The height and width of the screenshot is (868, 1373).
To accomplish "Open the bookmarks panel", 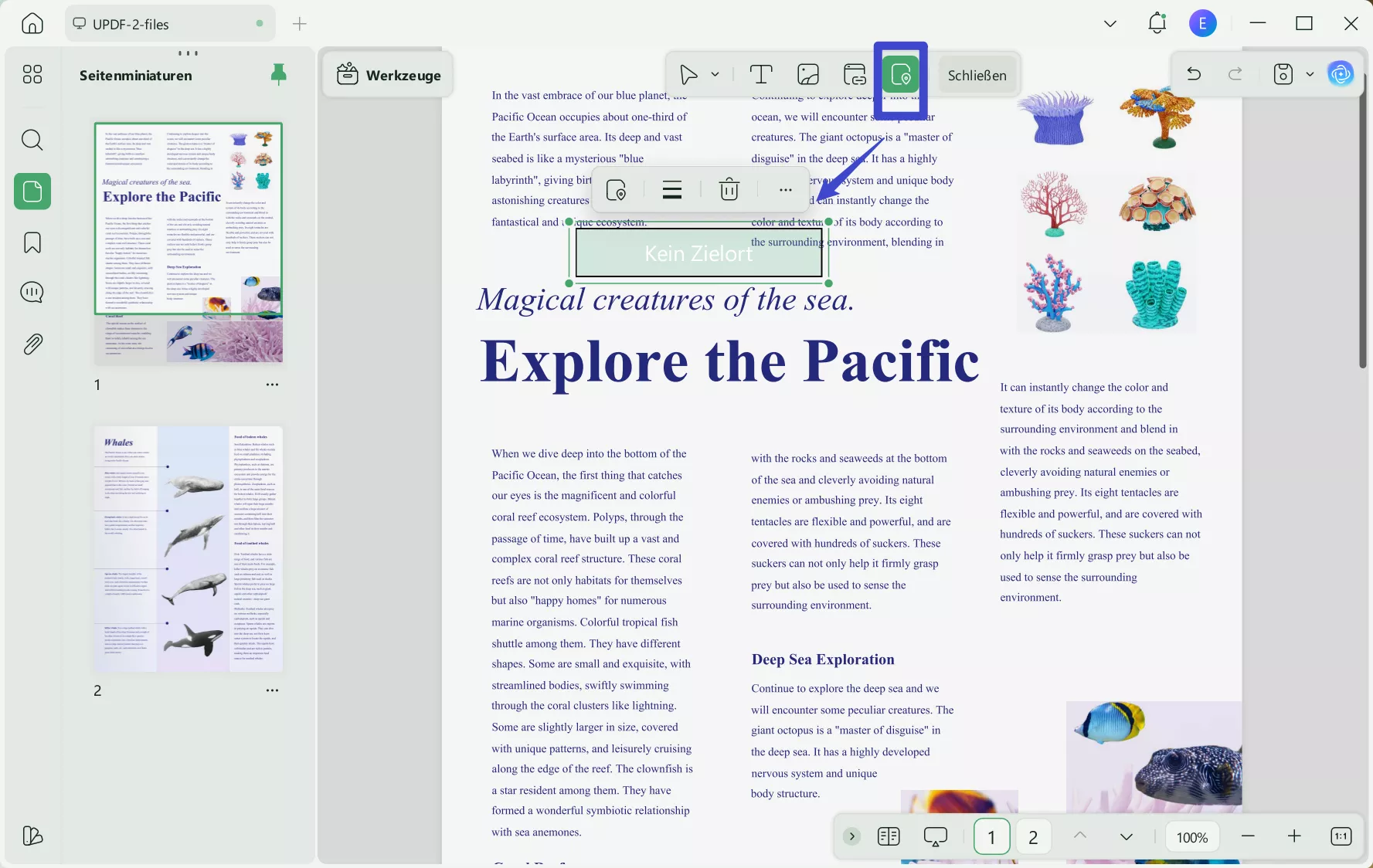I will coord(32,242).
